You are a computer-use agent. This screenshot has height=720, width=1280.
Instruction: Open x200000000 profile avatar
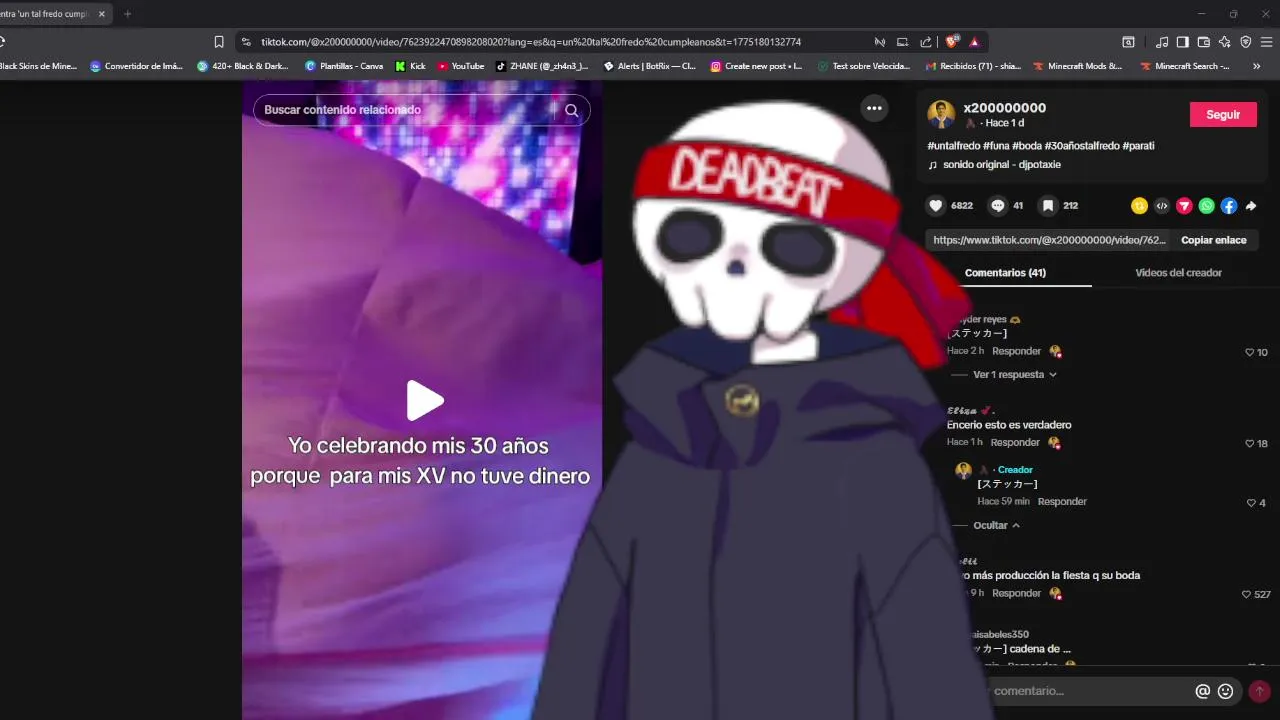pyautogui.click(x=941, y=114)
